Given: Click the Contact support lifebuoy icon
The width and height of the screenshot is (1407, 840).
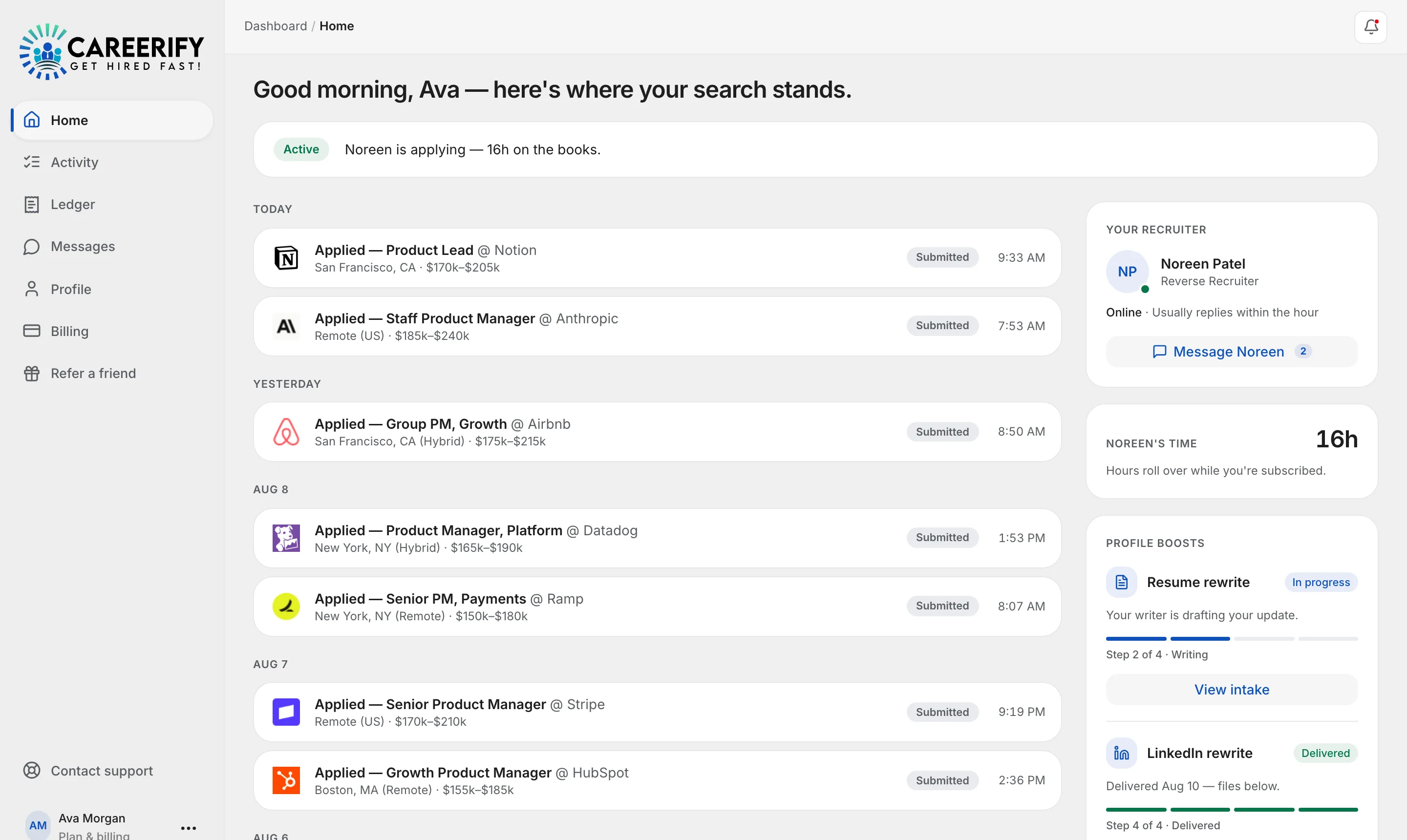Looking at the screenshot, I should (32, 770).
